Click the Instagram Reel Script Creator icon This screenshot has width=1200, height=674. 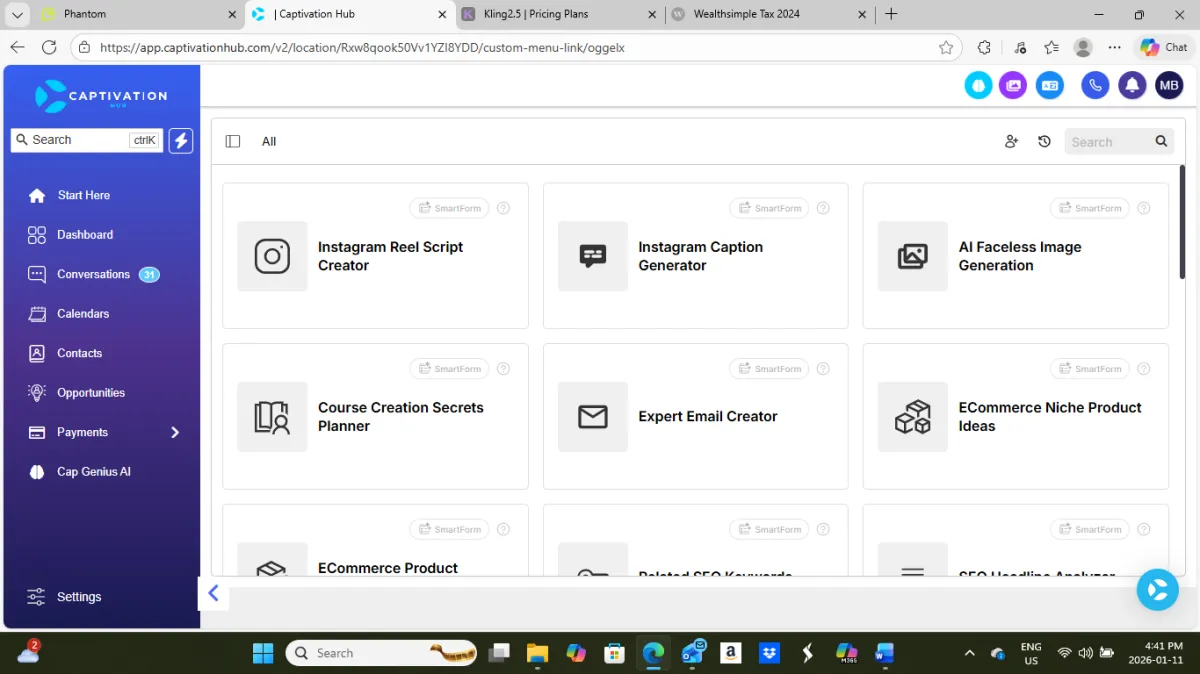[x=272, y=256]
